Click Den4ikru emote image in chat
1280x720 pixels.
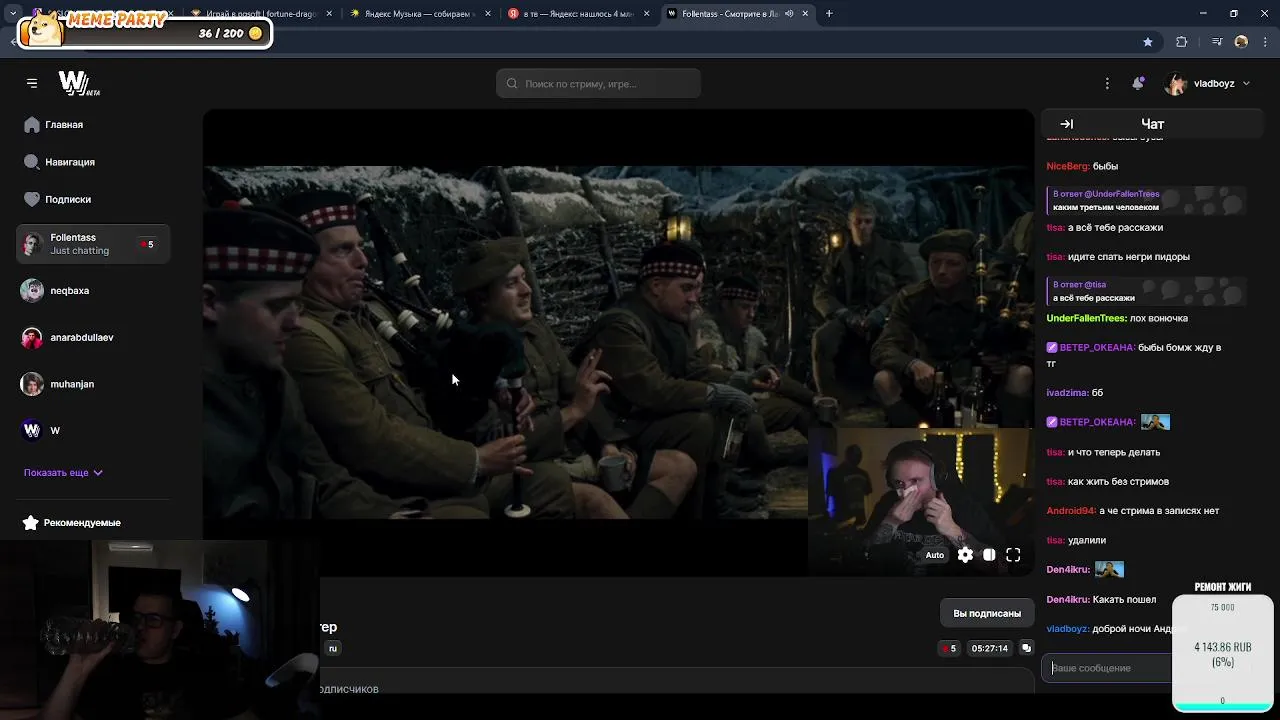click(1109, 570)
